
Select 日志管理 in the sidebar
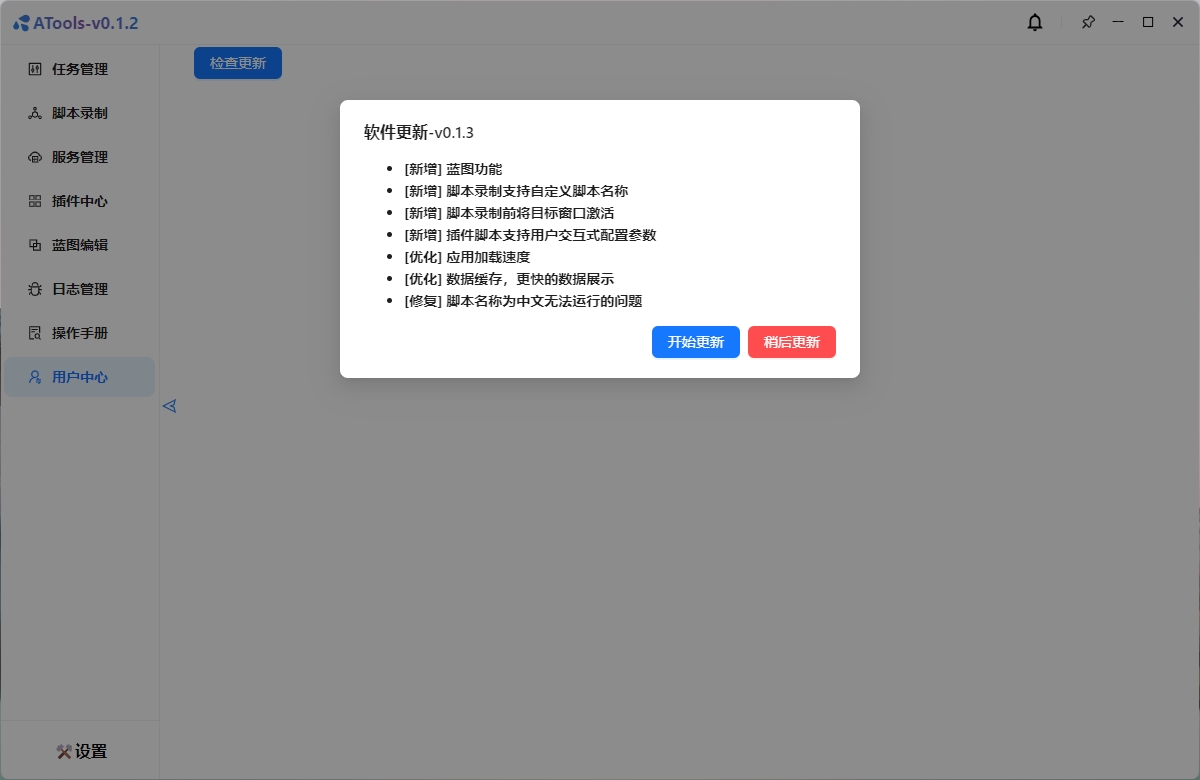click(x=80, y=289)
